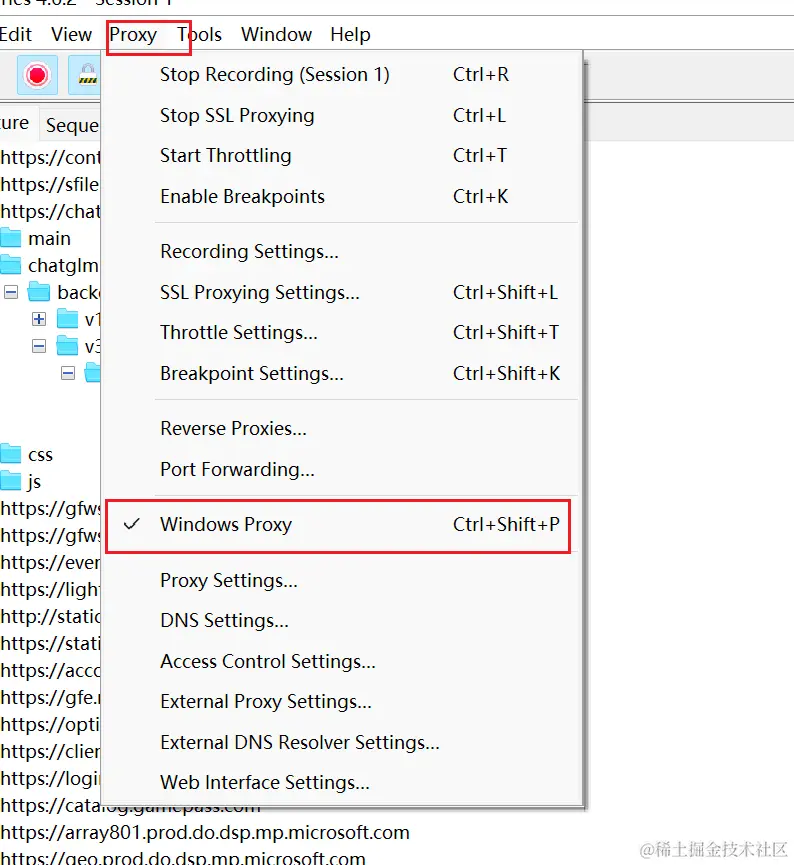Select the chatglm folder in the tree
This screenshot has height=865, width=794.
point(63,266)
